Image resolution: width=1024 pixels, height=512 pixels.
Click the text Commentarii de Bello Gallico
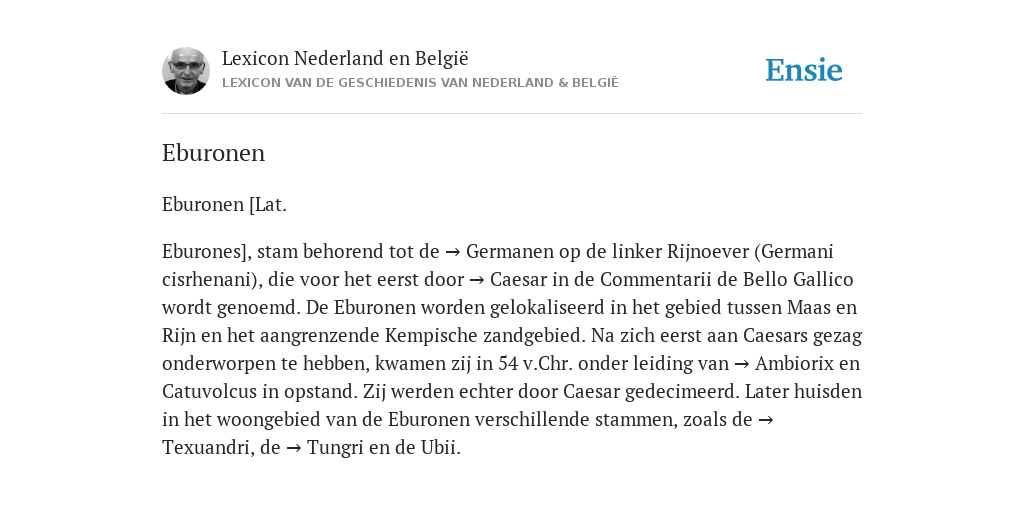pos(727,280)
